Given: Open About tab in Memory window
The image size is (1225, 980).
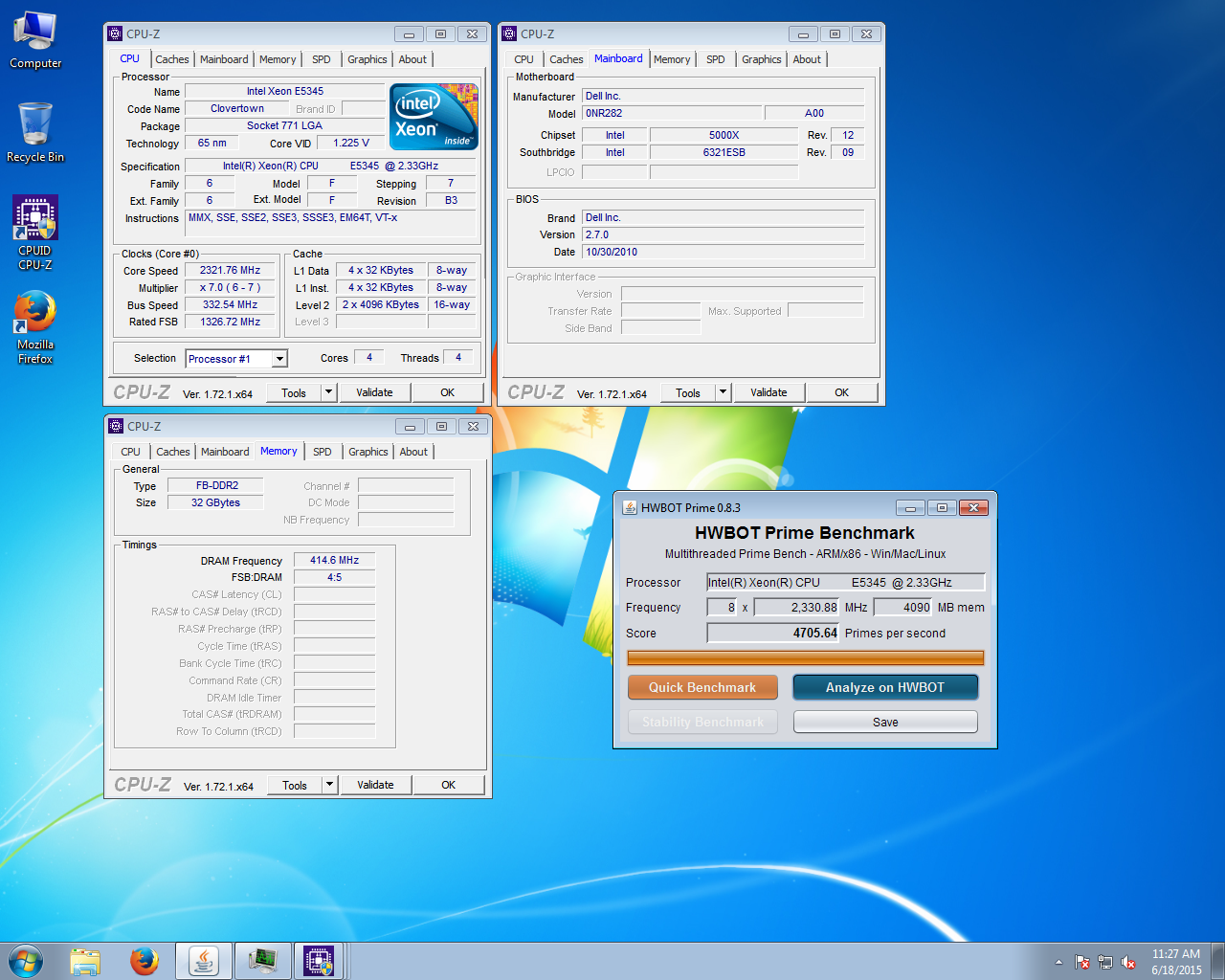Looking at the screenshot, I should coord(413,452).
